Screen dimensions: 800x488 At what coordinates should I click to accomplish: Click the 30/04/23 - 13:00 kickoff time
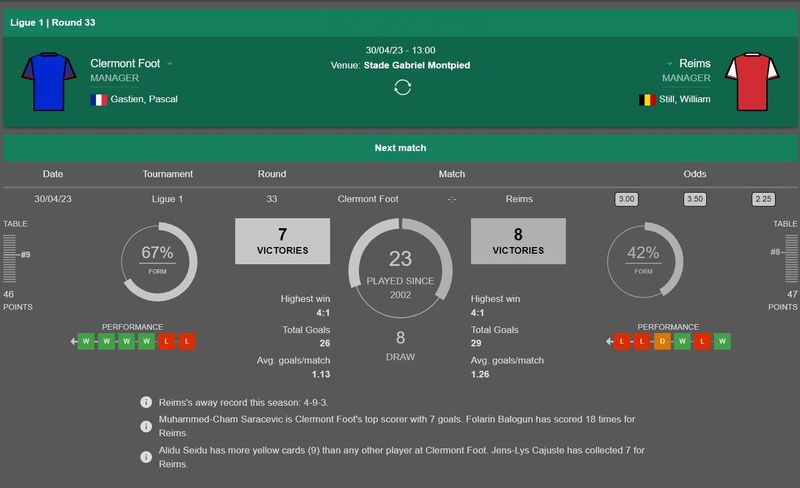tap(401, 50)
